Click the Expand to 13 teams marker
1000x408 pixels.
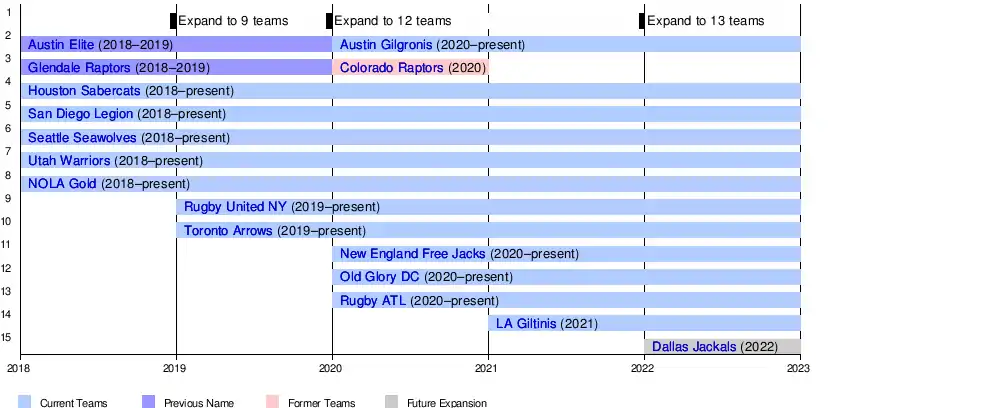(x=642, y=21)
